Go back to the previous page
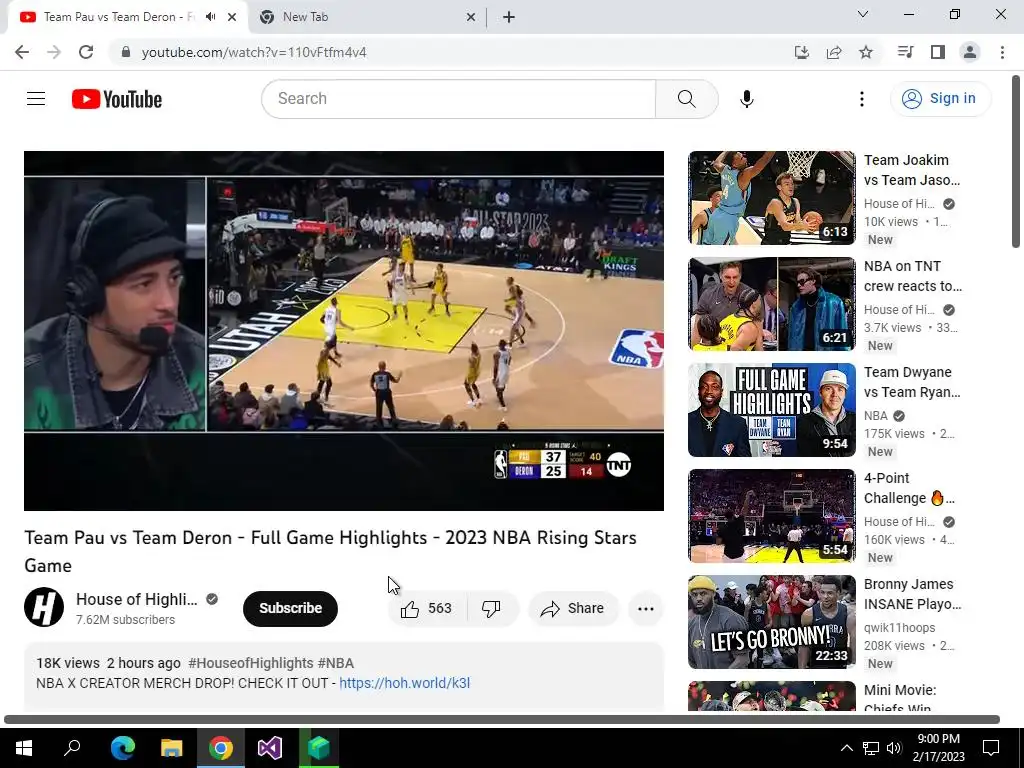Viewport: 1024px width, 768px height. point(22,52)
